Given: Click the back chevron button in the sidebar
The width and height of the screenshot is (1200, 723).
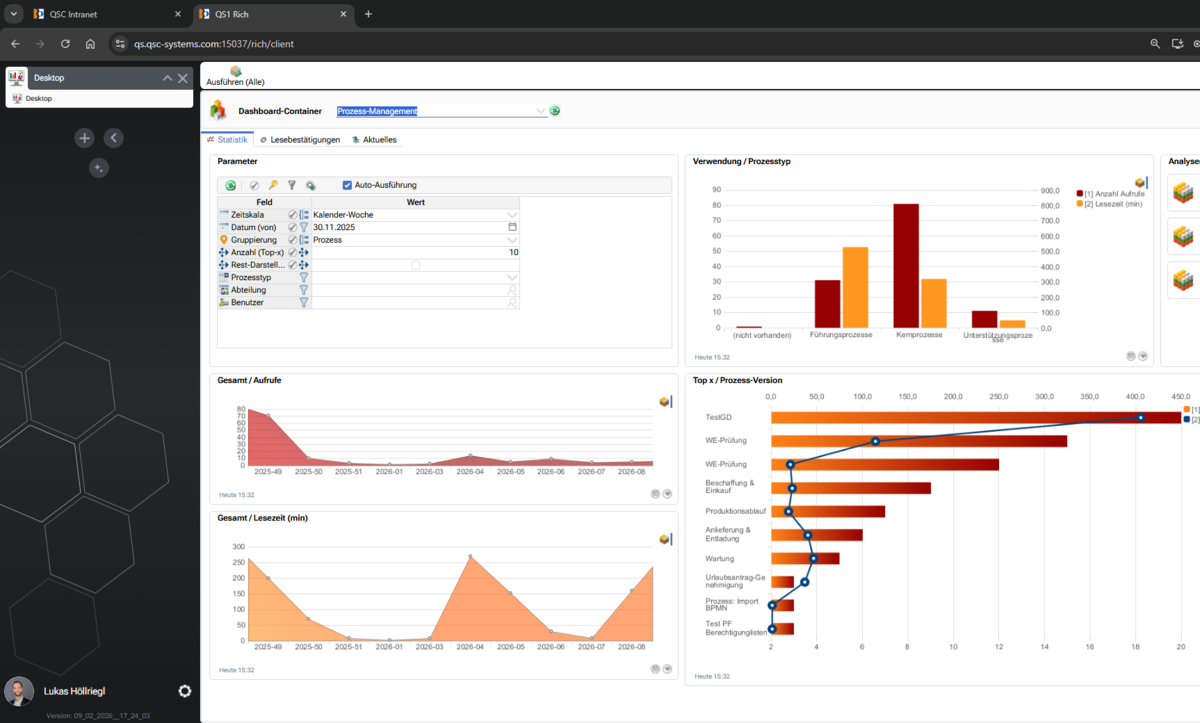Looking at the screenshot, I should [114, 138].
